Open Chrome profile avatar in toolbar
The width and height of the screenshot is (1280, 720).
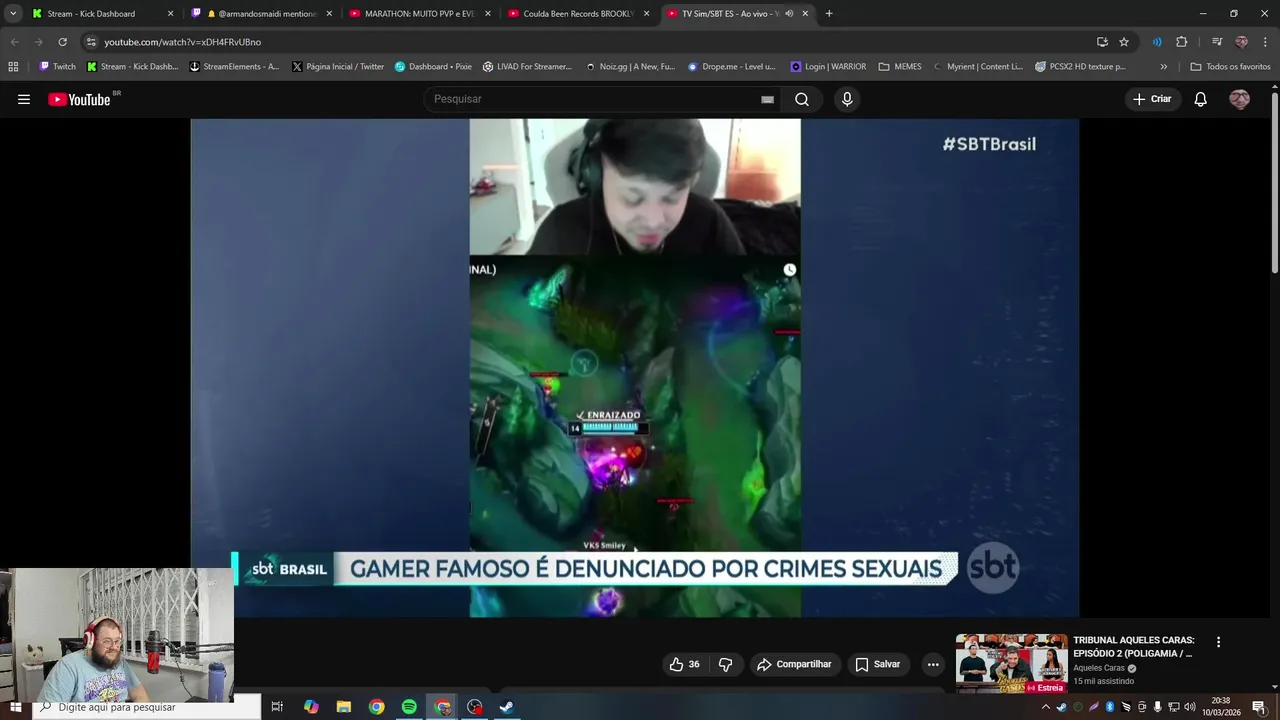(x=1241, y=42)
